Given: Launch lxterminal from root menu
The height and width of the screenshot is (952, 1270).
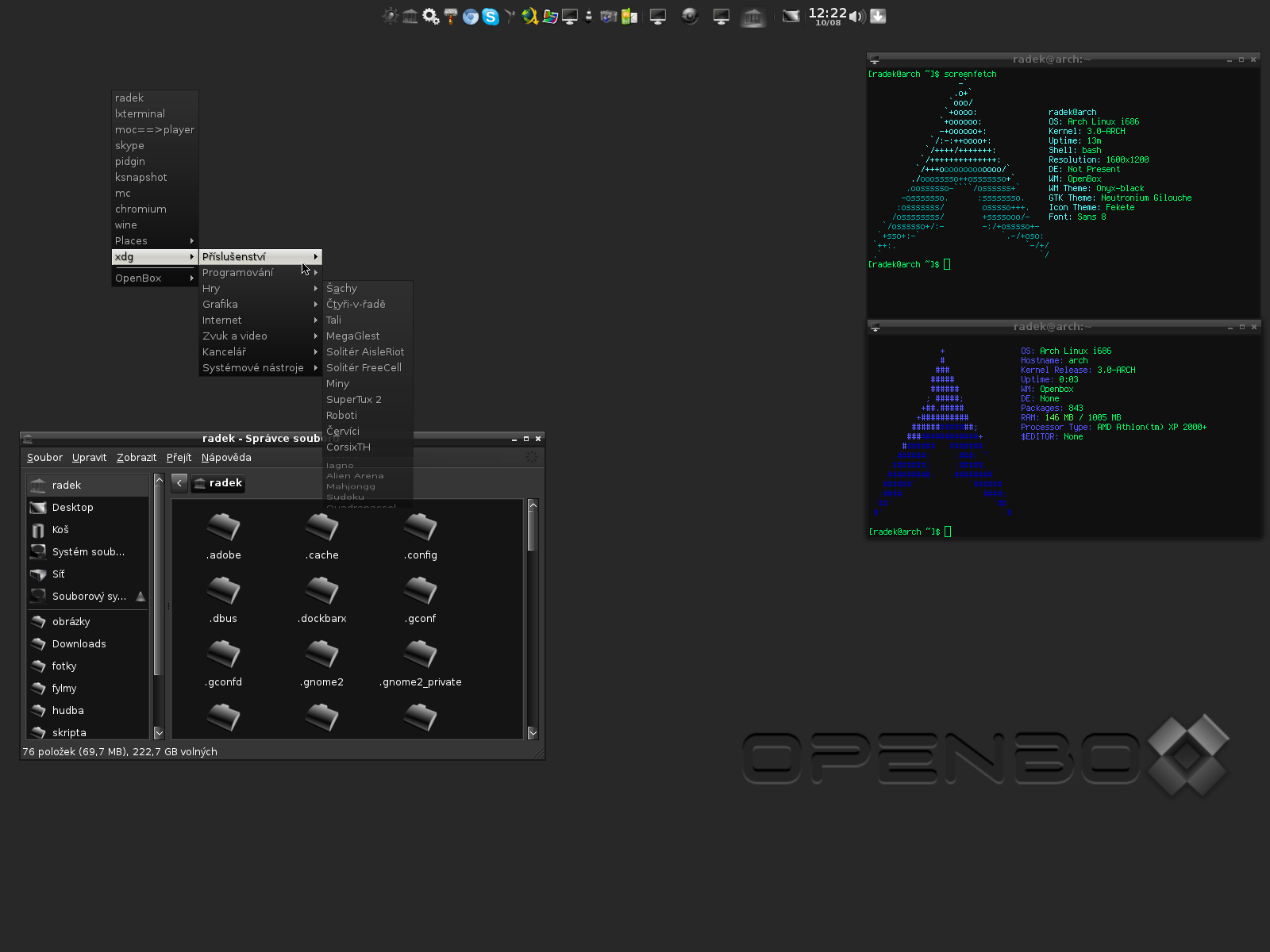Looking at the screenshot, I should [x=155, y=114].
